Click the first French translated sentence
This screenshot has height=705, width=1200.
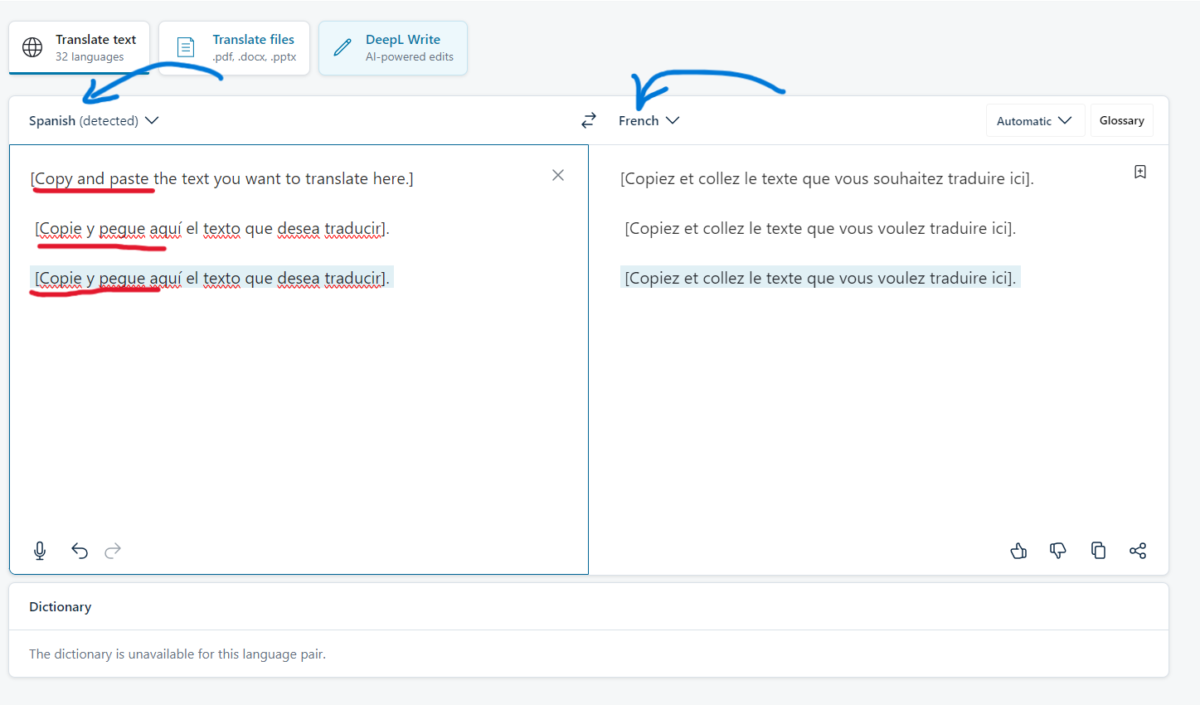pos(827,179)
